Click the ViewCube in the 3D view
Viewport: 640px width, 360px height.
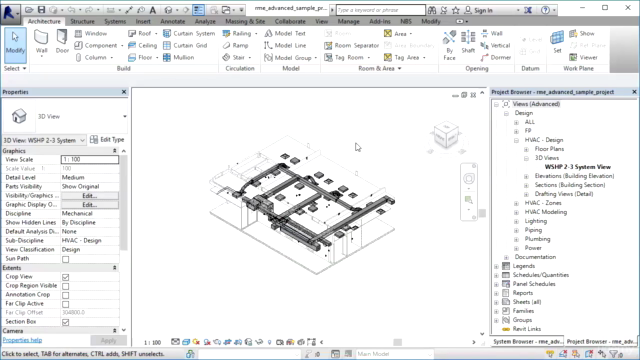point(446,136)
